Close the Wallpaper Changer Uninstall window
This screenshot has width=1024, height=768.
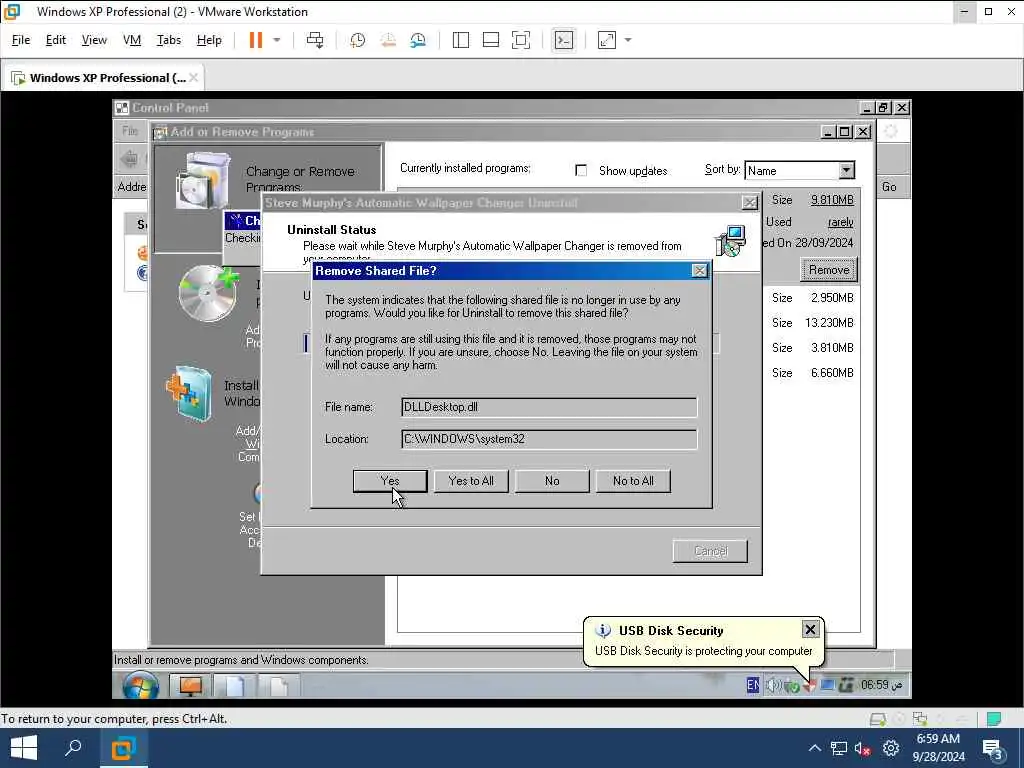750,202
